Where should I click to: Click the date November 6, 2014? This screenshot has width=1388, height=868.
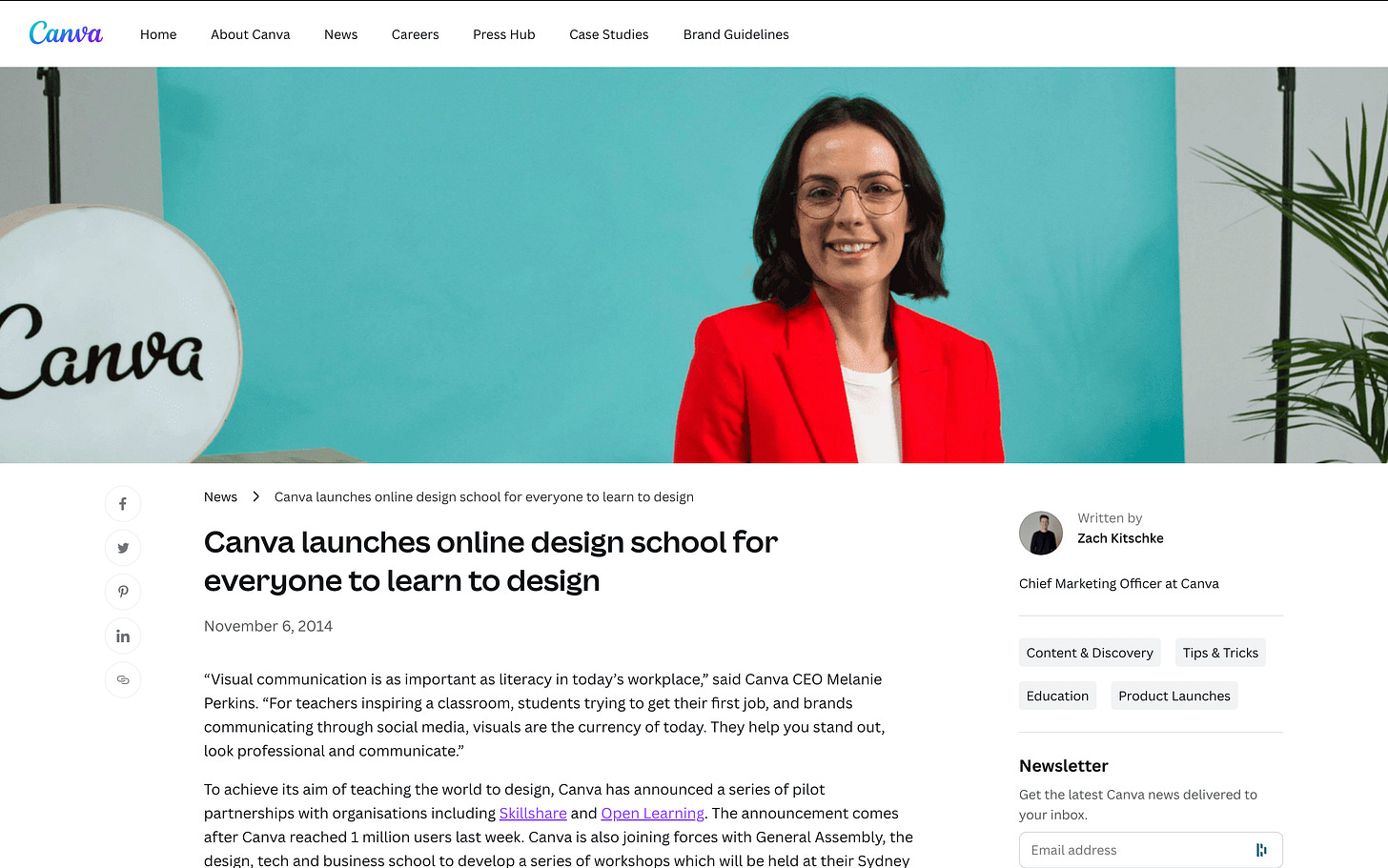coord(268,626)
